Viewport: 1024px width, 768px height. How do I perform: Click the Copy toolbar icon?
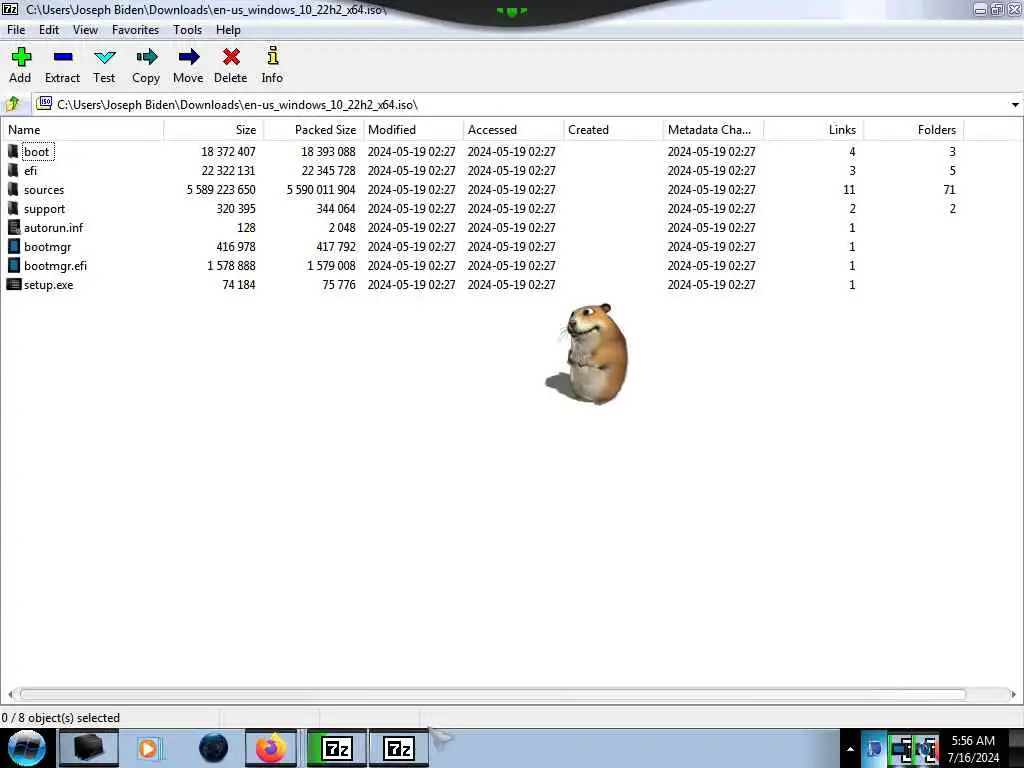(146, 57)
